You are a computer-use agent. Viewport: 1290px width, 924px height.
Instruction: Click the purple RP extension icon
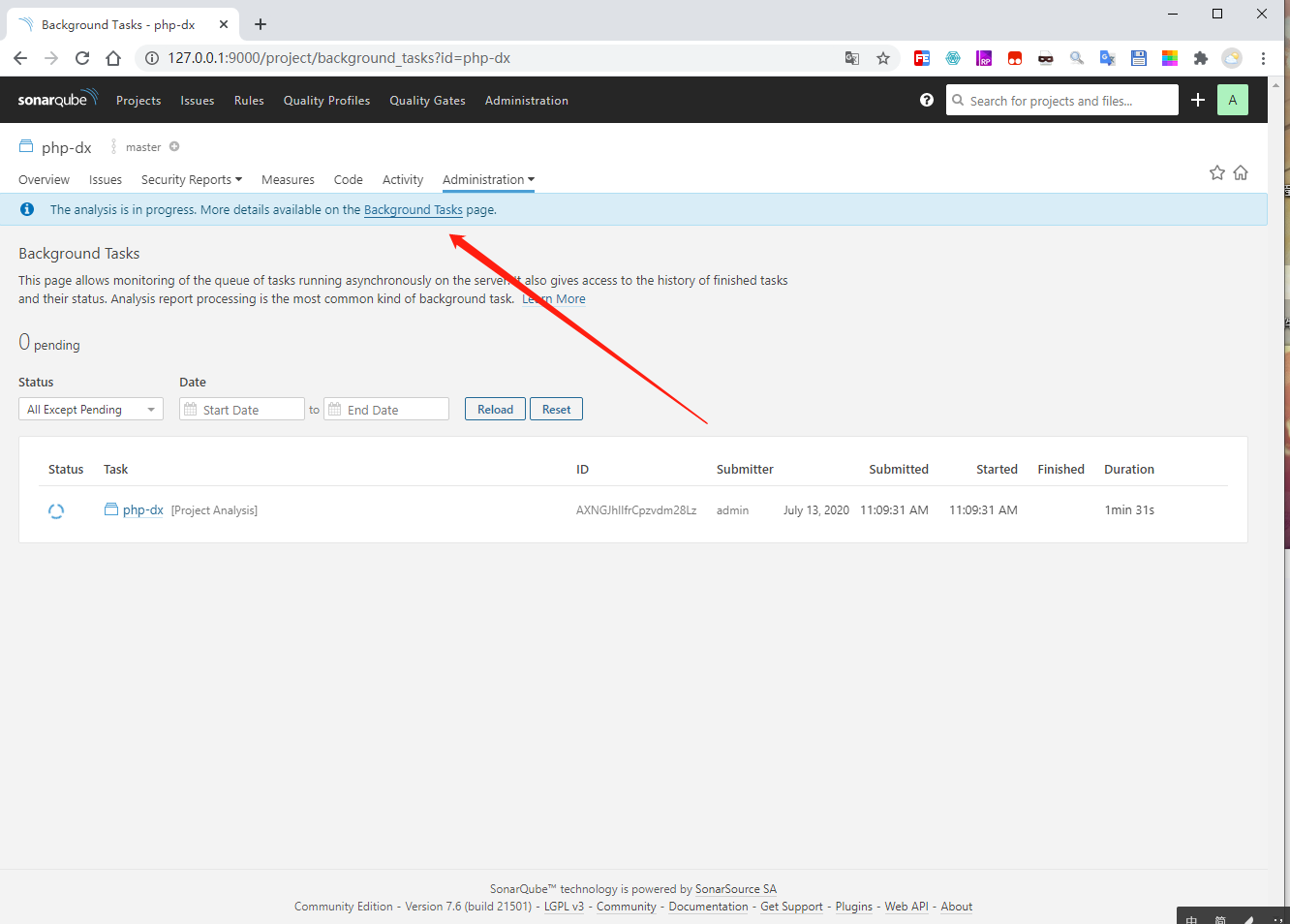coord(984,58)
